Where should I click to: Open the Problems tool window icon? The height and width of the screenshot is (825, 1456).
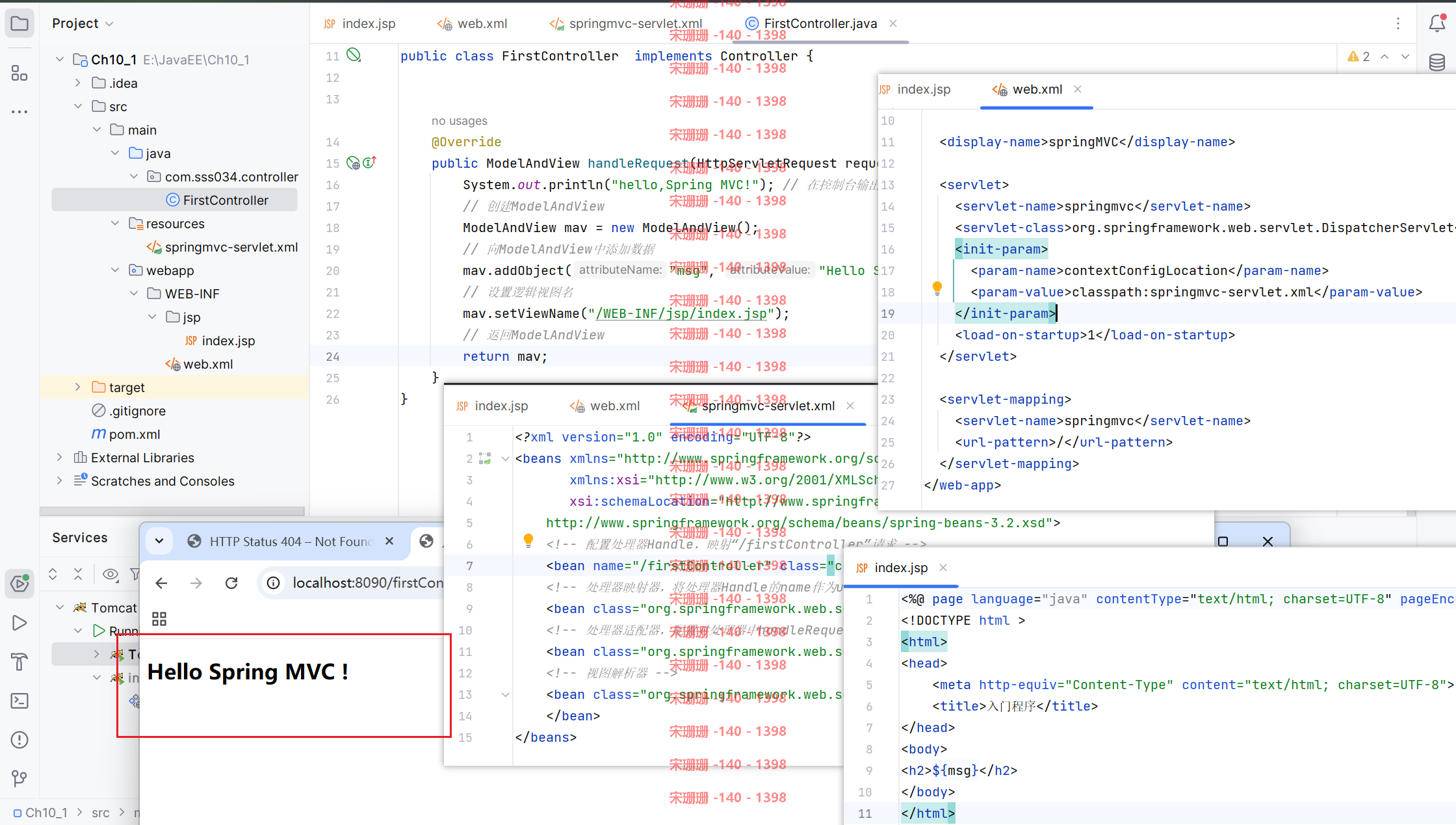(19, 740)
